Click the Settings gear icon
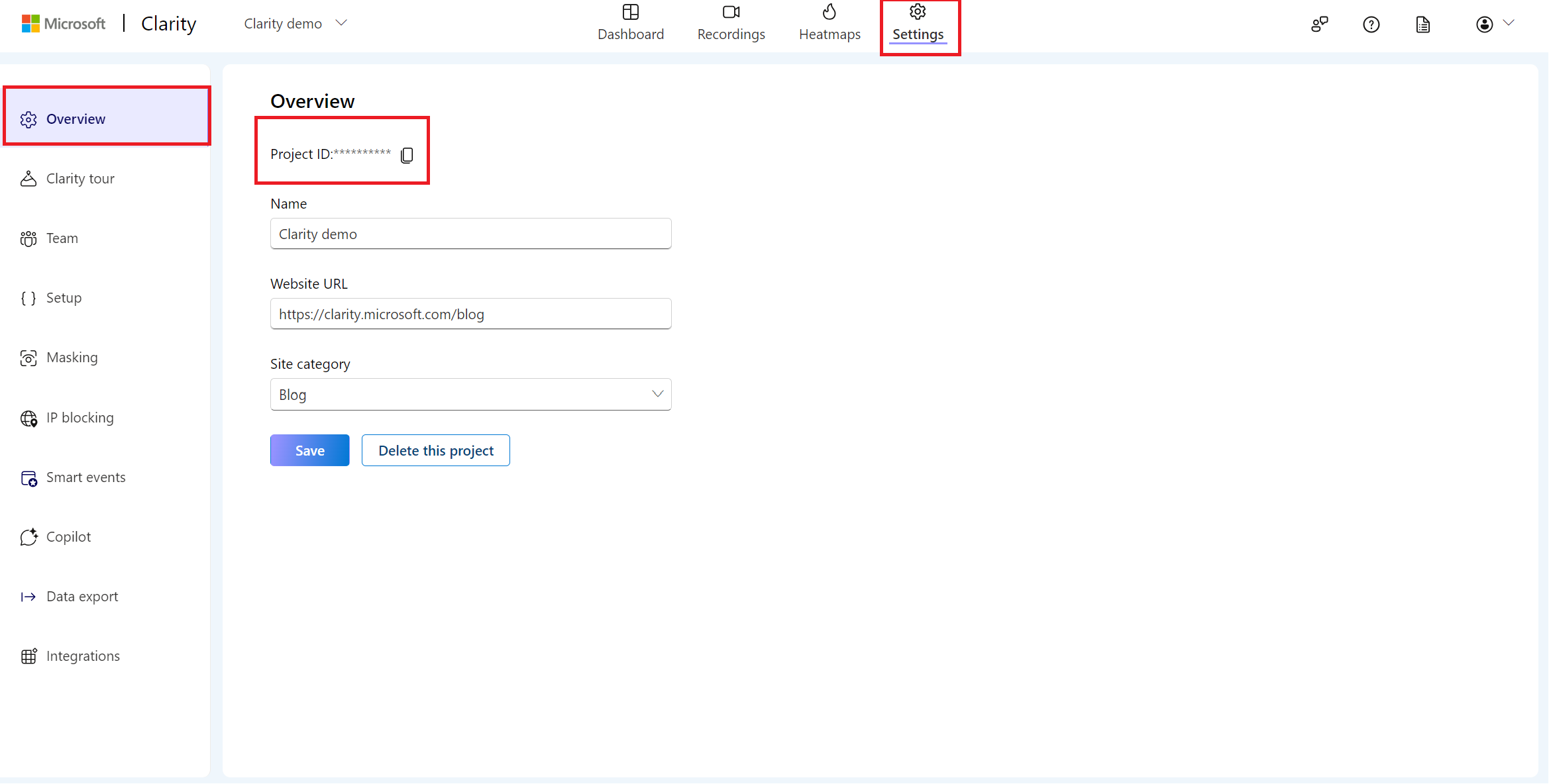Viewport: 1549px width, 784px height. (917, 13)
